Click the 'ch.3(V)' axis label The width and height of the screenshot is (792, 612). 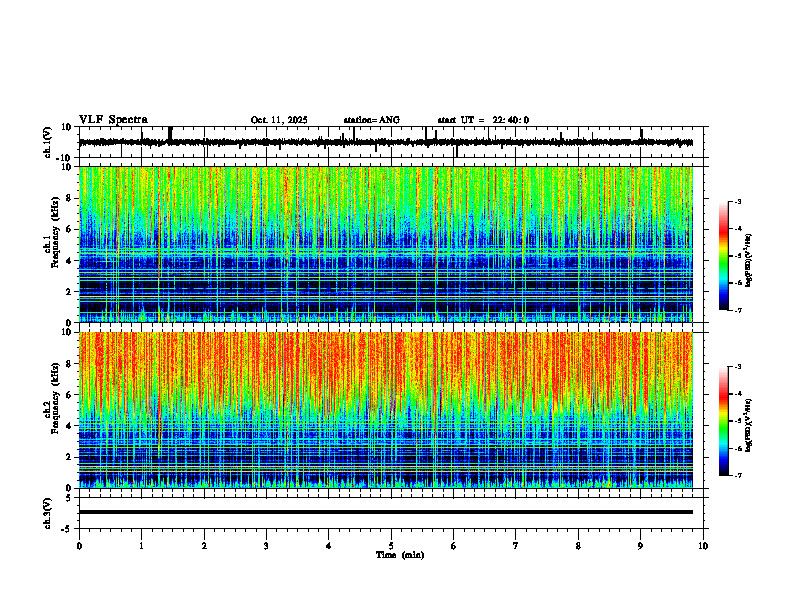[48, 514]
